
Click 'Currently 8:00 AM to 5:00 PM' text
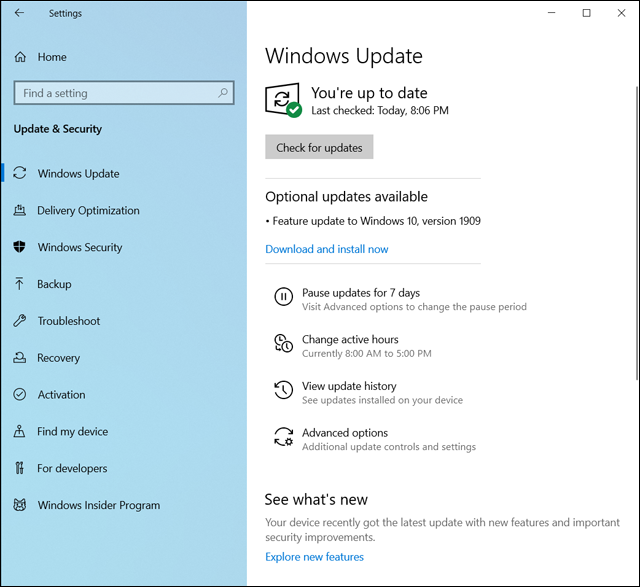click(x=367, y=354)
